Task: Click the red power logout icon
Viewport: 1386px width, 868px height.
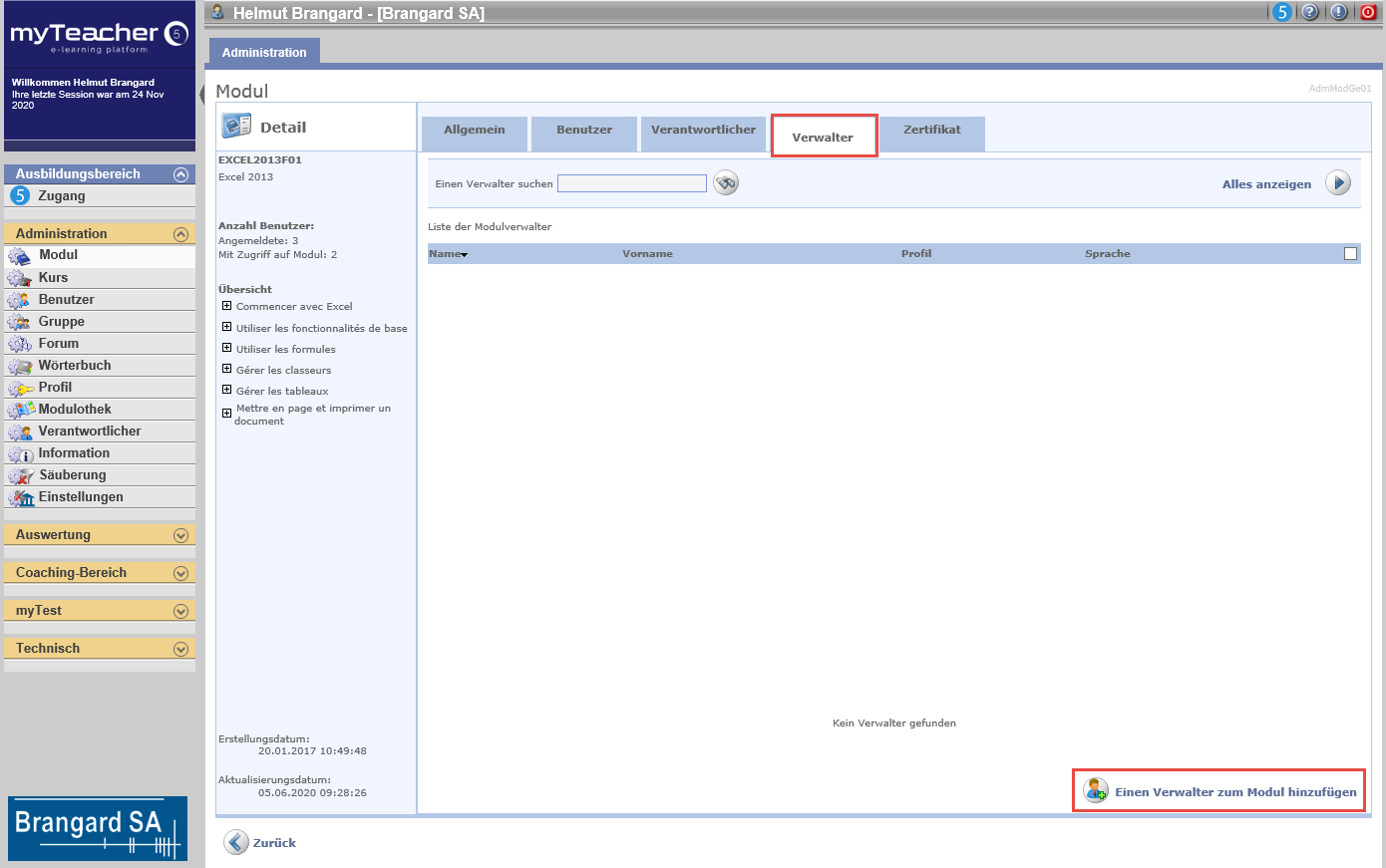Action: (x=1368, y=12)
